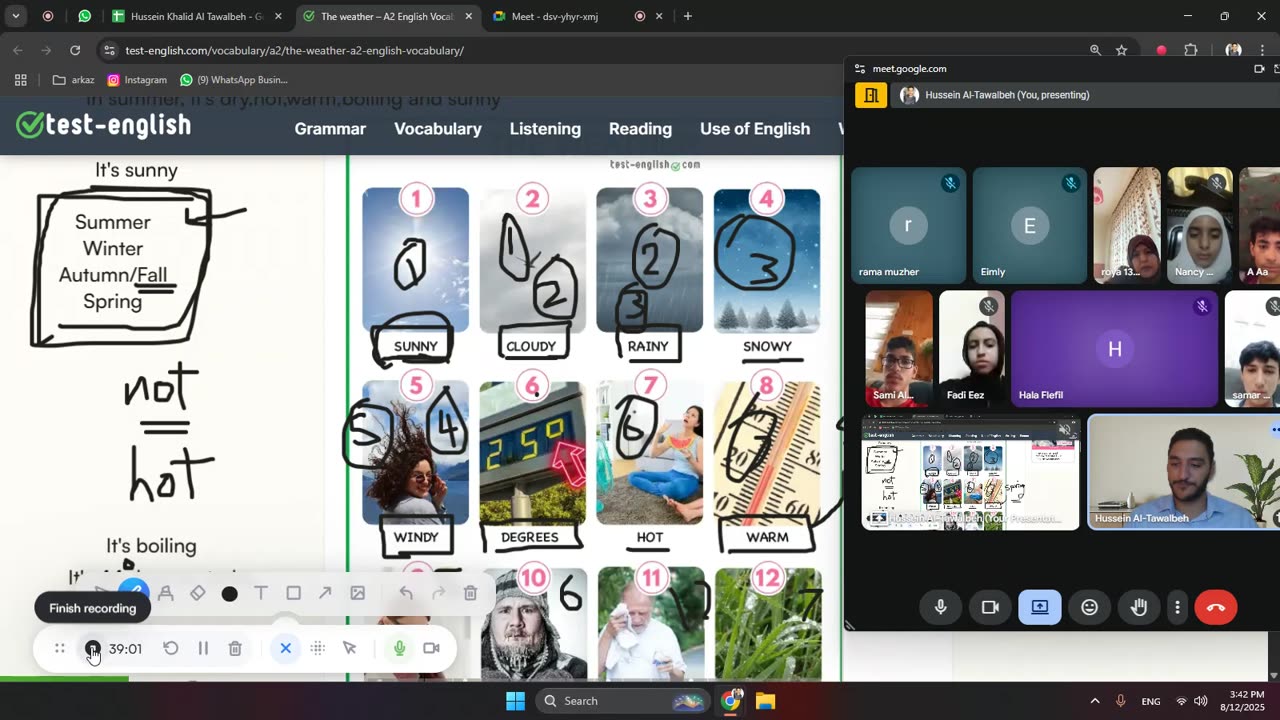Open the zoom magnifier icon in address bar
The height and width of the screenshot is (720, 1280).
(x=1095, y=50)
